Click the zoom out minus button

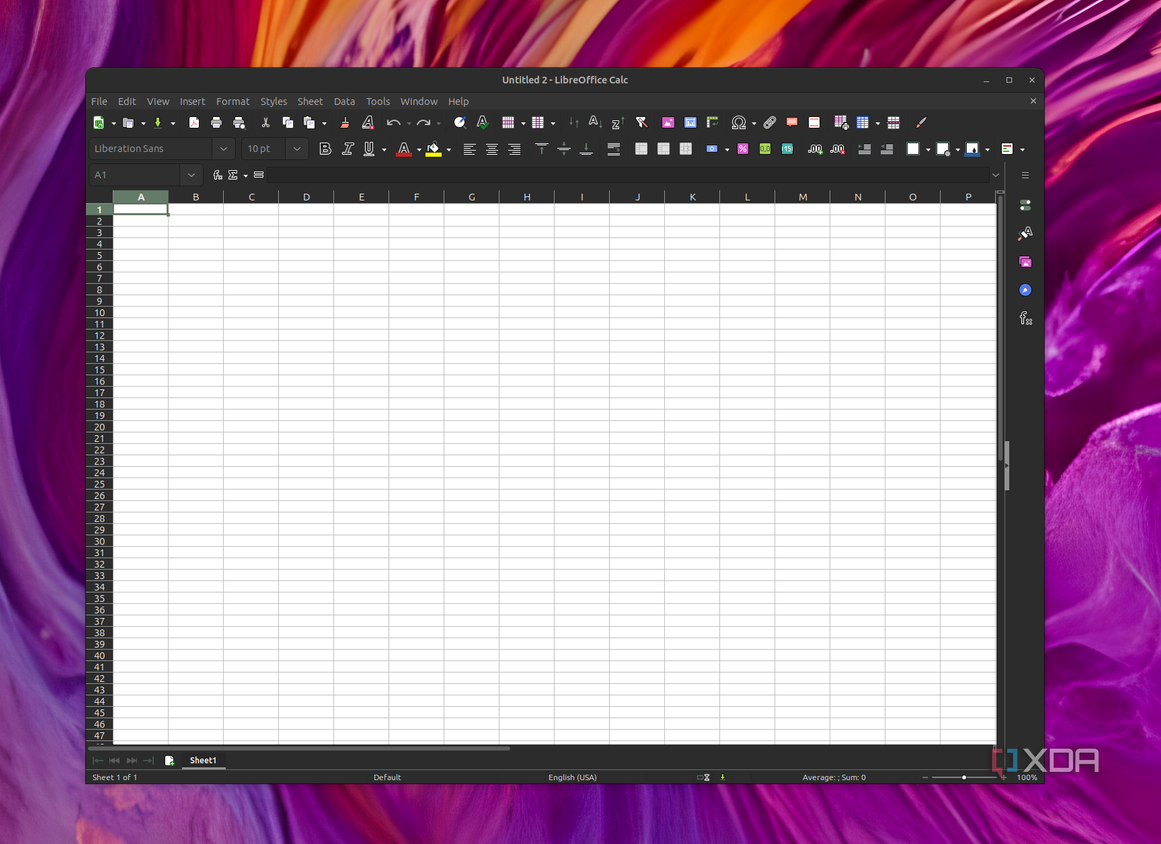[925, 777]
